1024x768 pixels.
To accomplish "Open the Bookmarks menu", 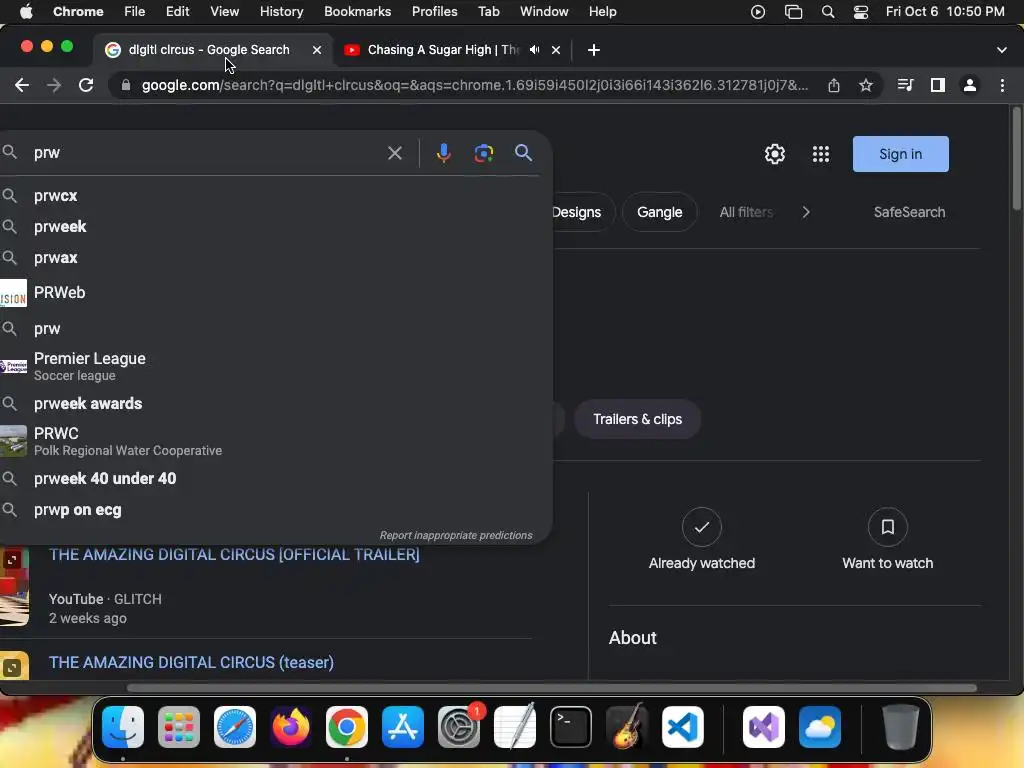I will tap(357, 12).
